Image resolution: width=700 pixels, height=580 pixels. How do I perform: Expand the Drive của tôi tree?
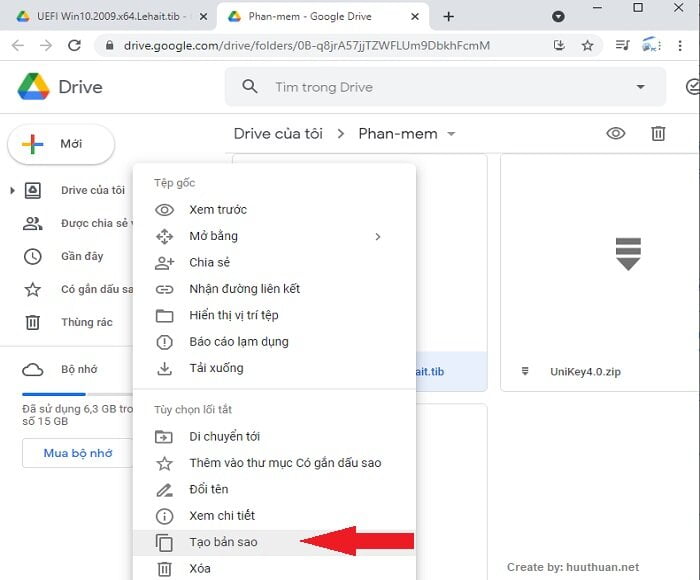(12, 190)
